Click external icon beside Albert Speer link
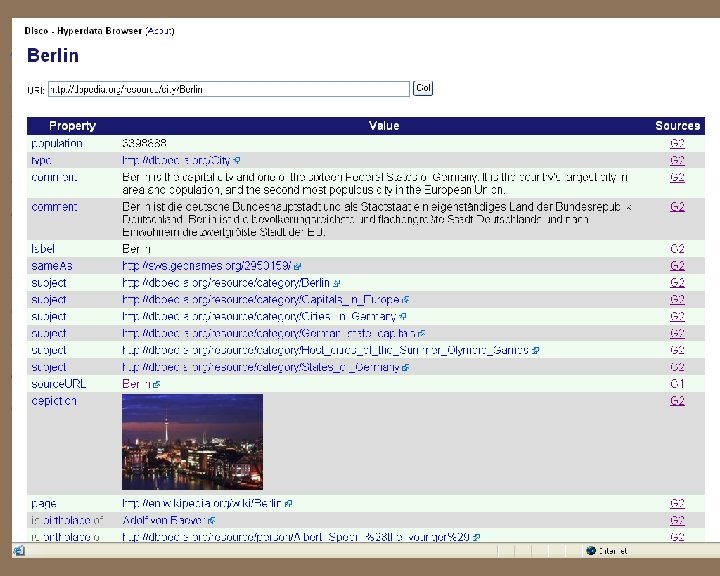 pos(477,537)
